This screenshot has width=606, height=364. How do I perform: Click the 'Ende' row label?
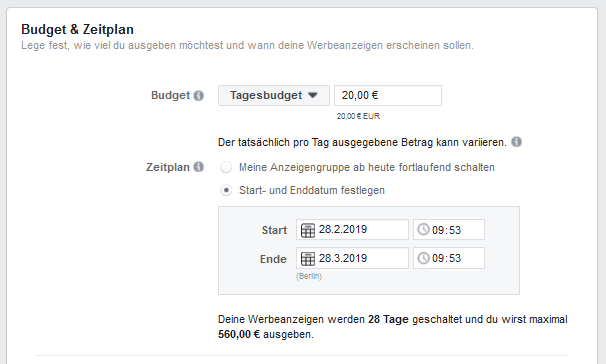(x=273, y=259)
